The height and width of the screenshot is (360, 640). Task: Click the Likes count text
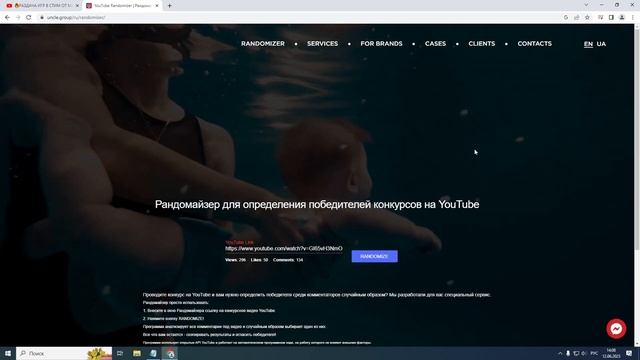point(259,260)
